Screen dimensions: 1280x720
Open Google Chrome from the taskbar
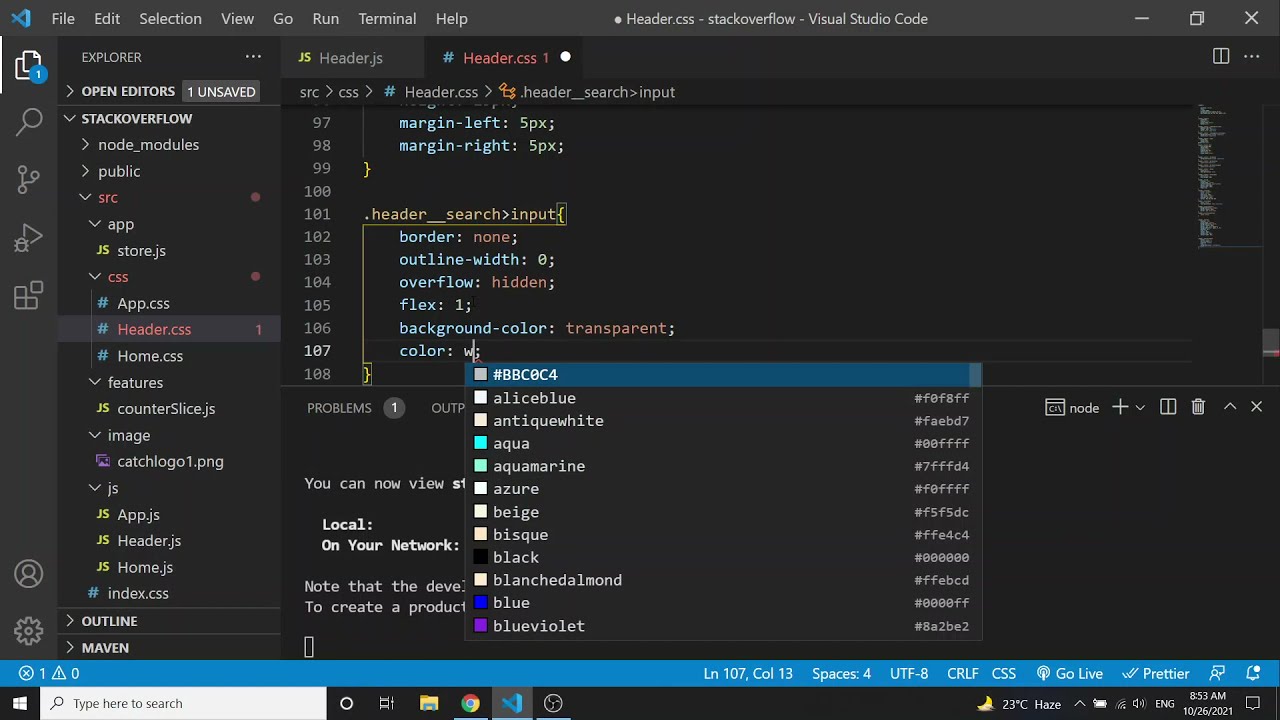click(x=470, y=703)
